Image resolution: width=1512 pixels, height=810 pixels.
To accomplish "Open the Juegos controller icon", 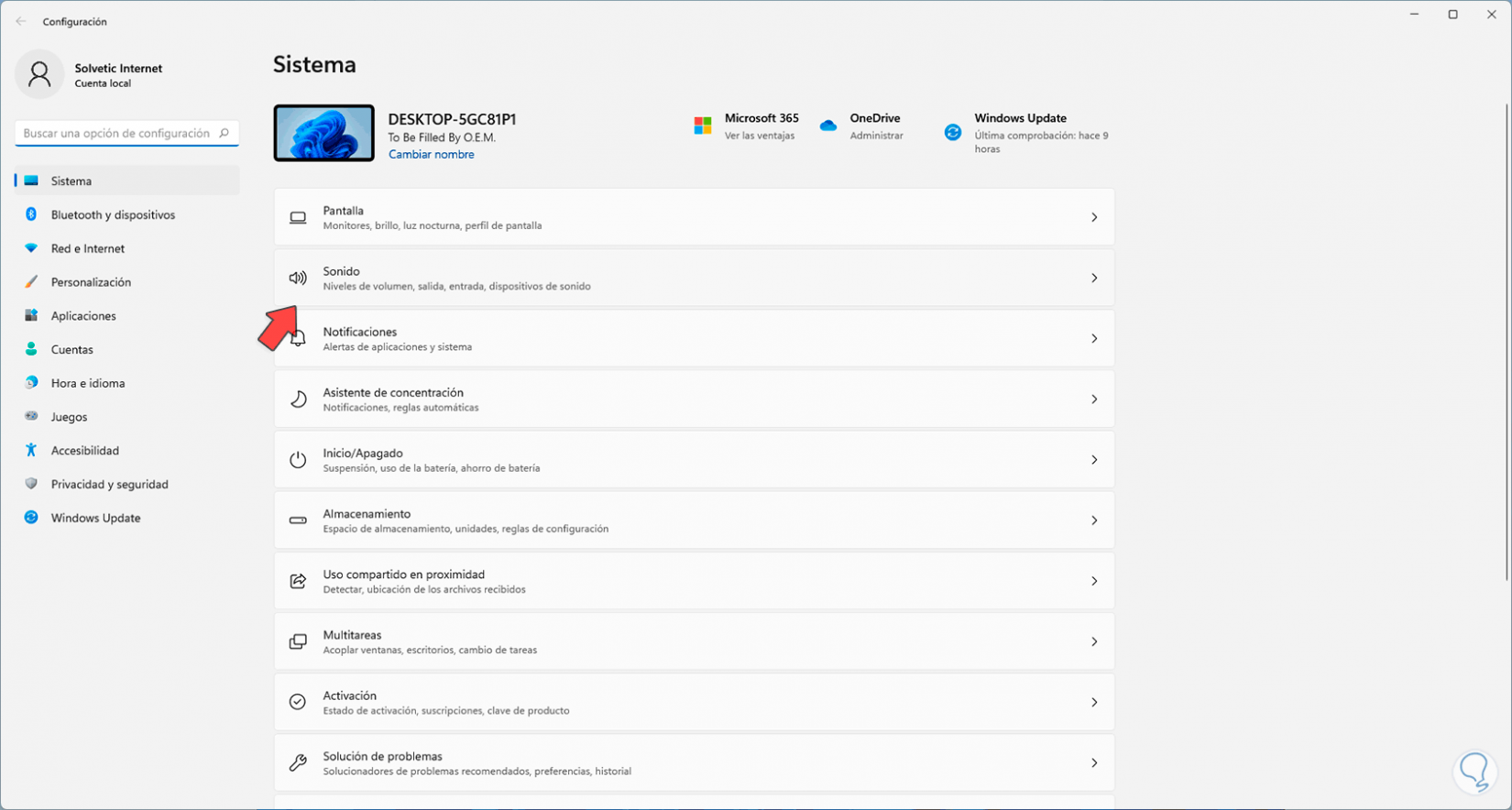I will pyautogui.click(x=31, y=417).
